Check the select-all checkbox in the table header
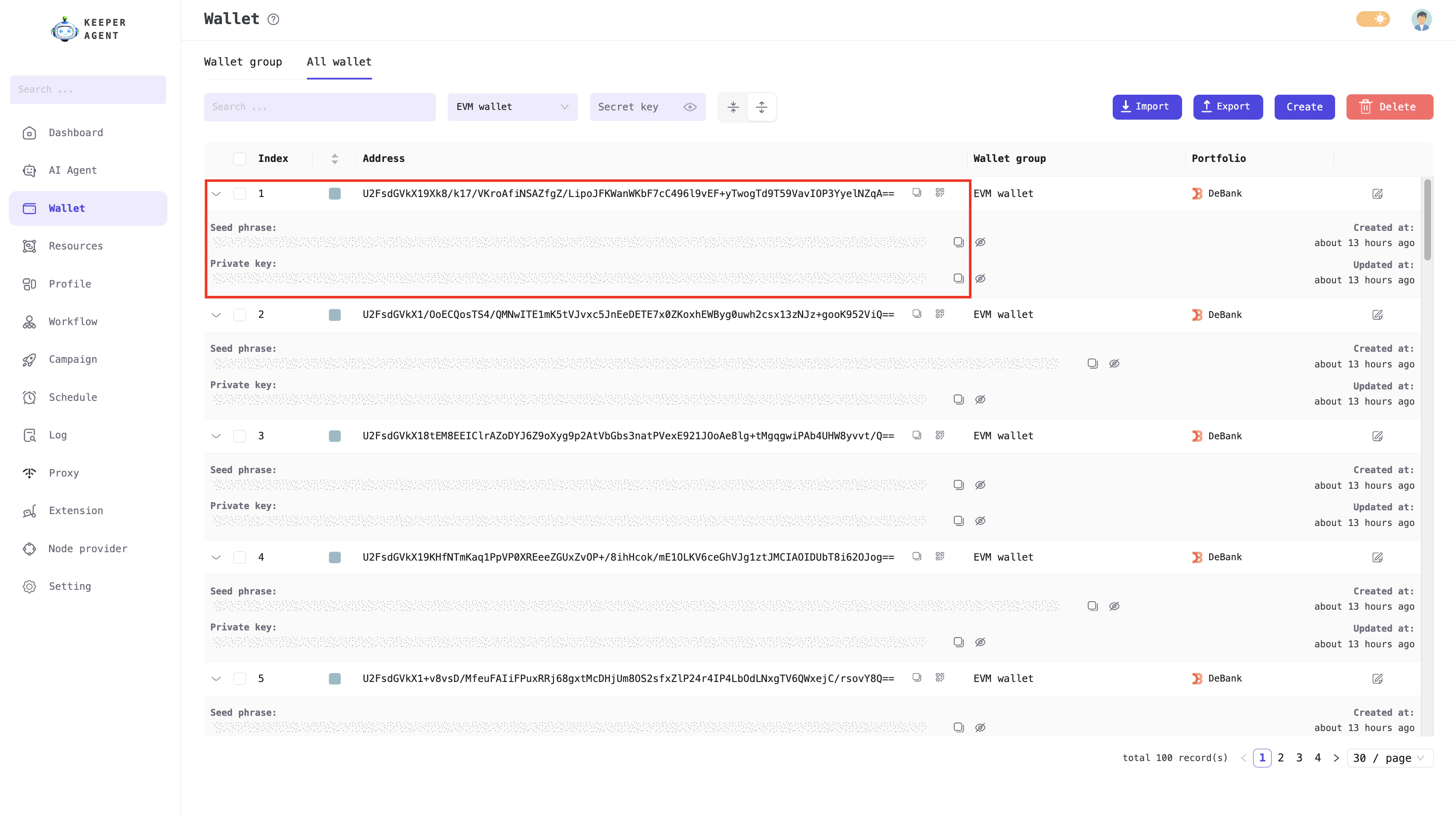Screen dimensions: 1456x816 (240, 159)
